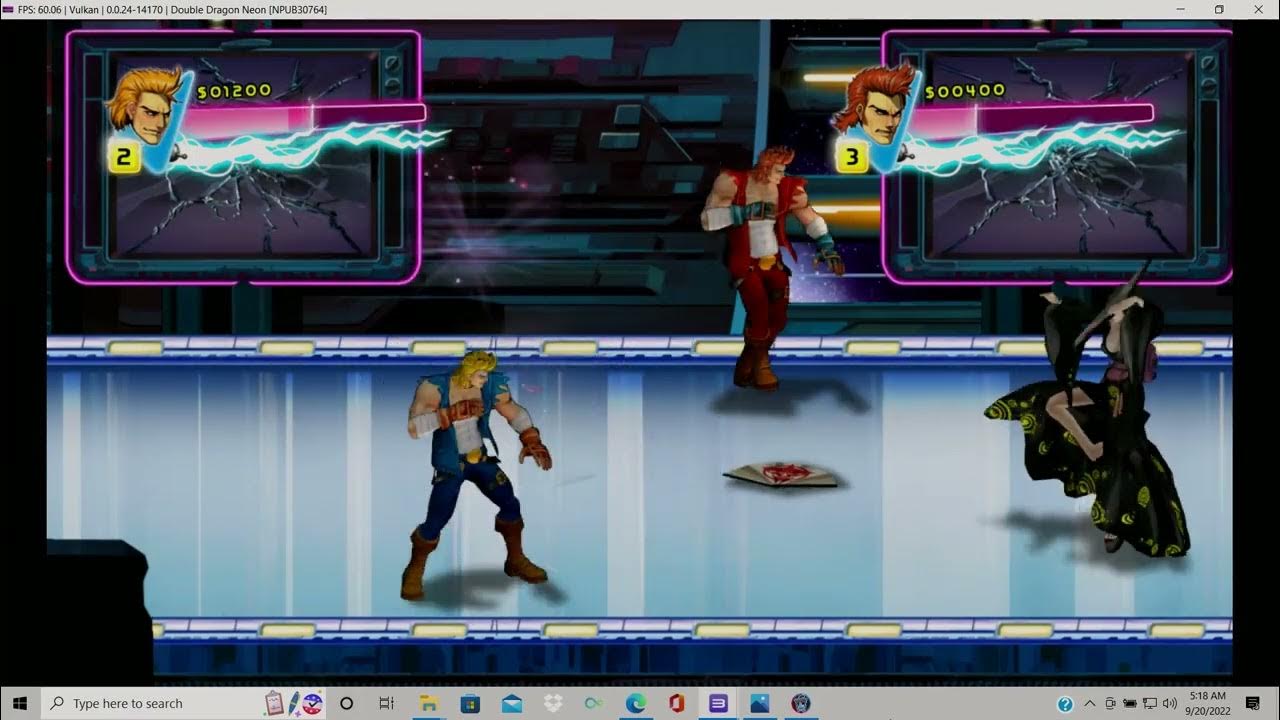Open the Cortana circle icon
This screenshot has width=1280, height=720.
click(x=346, y=703)
